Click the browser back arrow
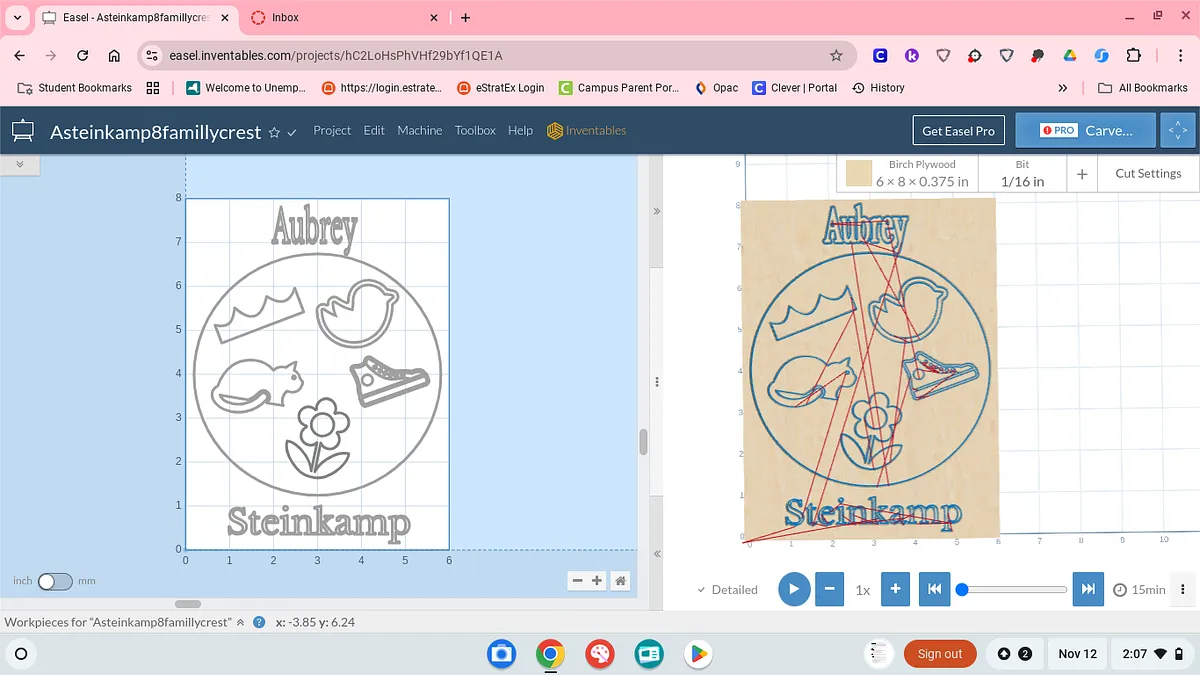 [x=20, y=56]
